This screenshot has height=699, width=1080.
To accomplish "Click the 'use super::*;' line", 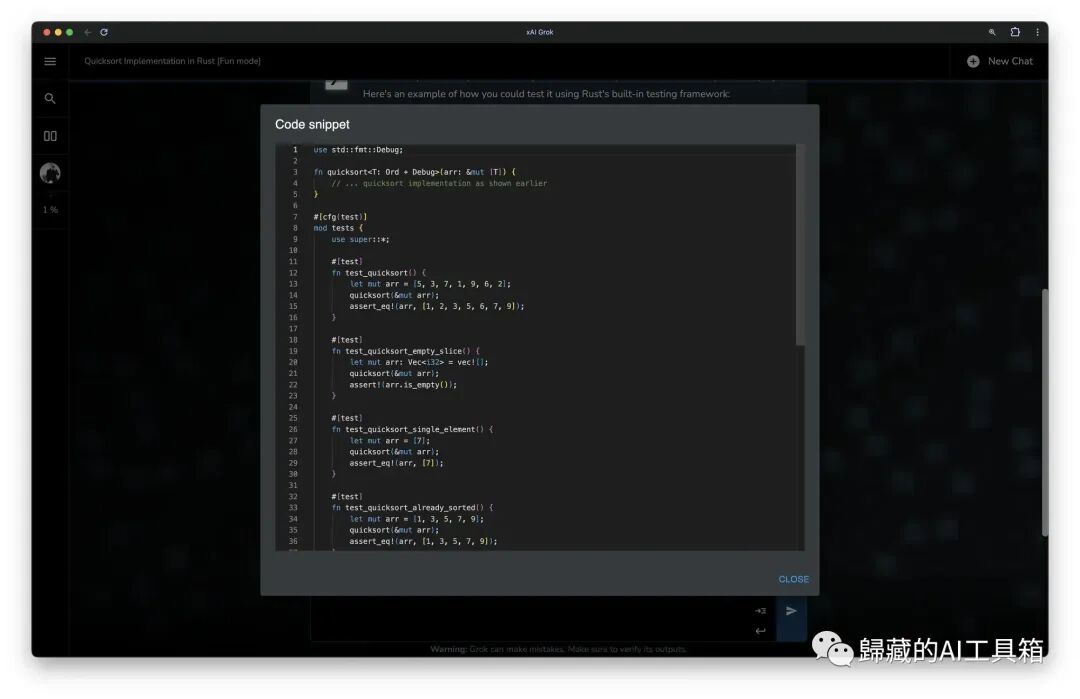I will 360,239.
